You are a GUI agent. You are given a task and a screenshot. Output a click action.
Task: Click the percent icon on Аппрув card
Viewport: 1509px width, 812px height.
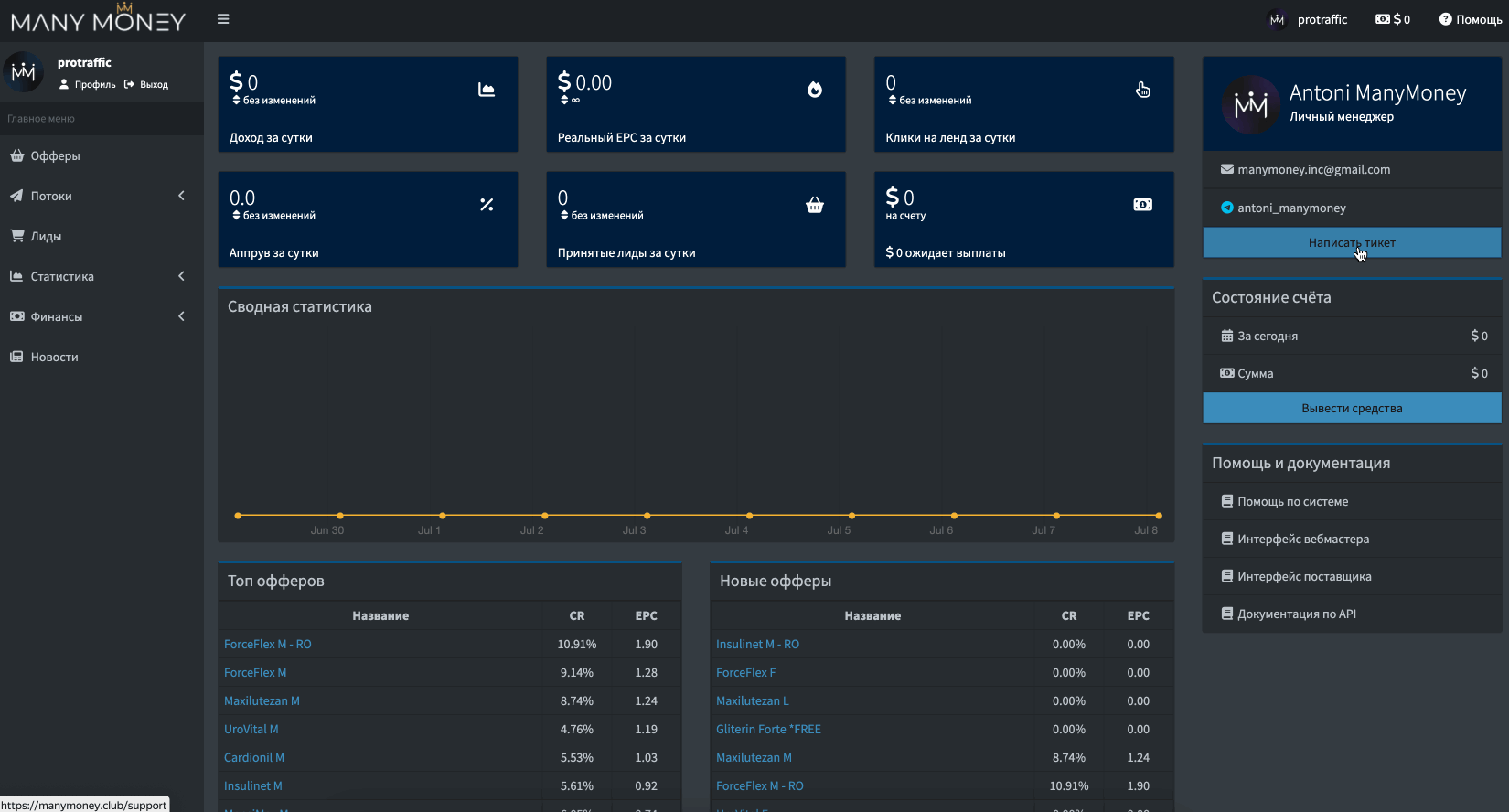click(x=487, y=205)
